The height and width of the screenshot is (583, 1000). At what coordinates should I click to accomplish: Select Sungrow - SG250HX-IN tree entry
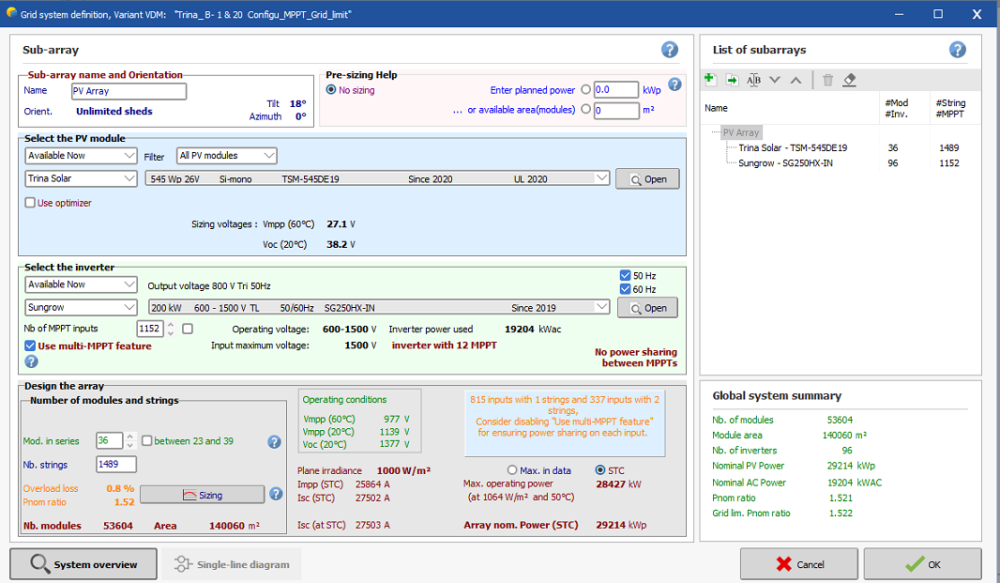[x=785, y=163]
